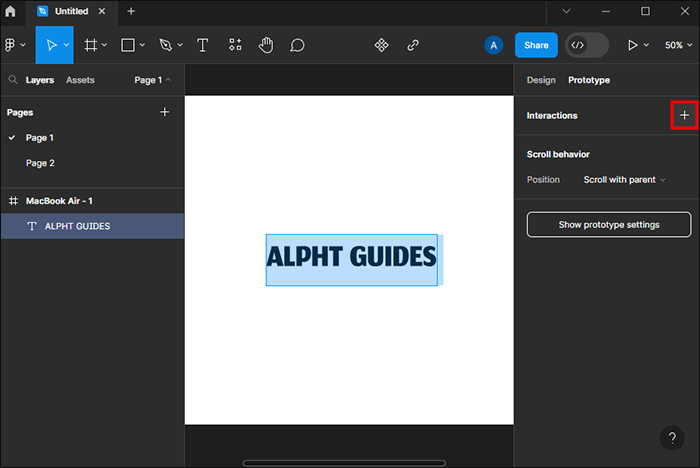Switch to the Assets tab
Viewport: 700px width, 468px height.
80,80
